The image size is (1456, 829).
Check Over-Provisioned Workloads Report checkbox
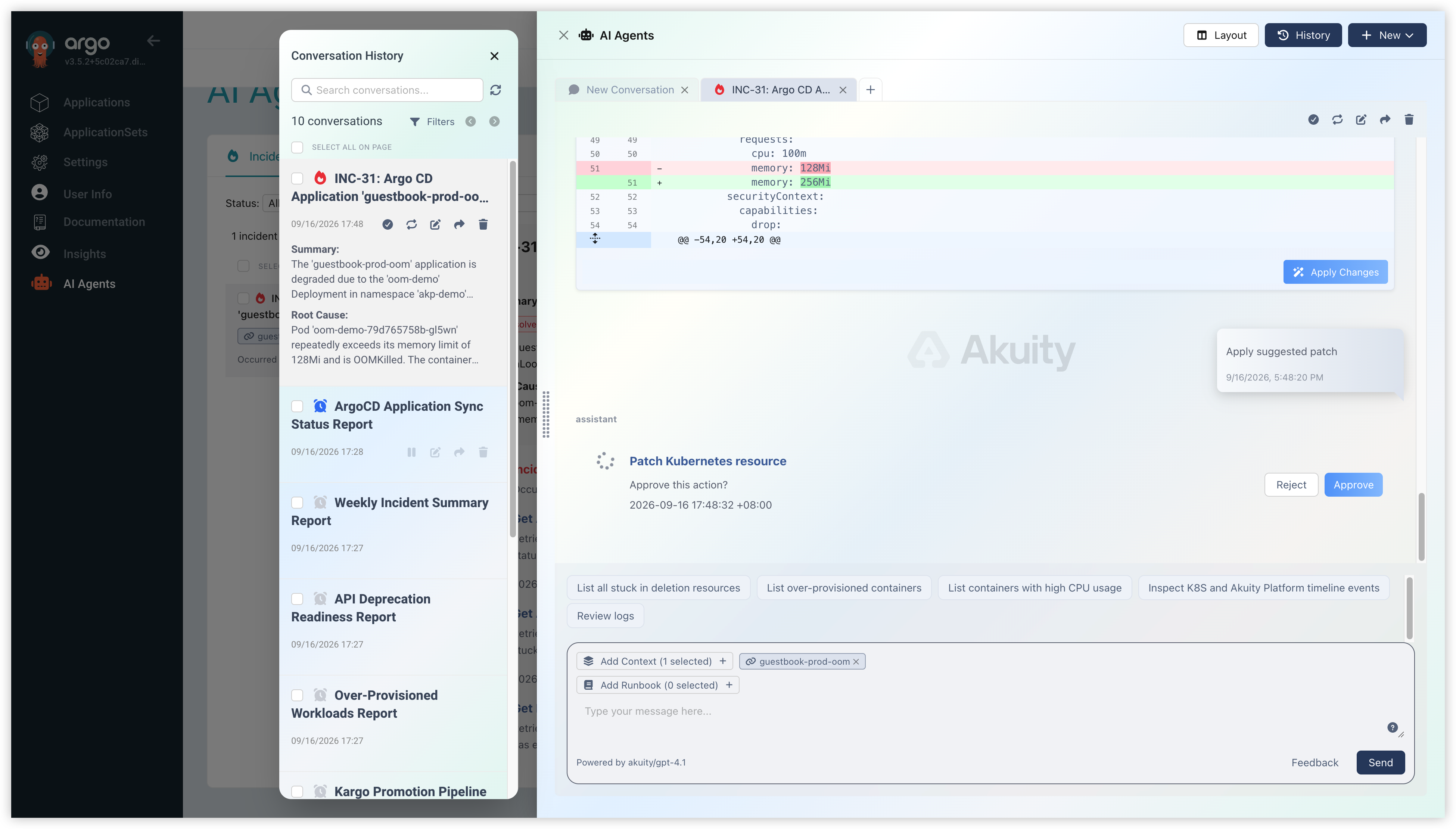pos(297,695)
